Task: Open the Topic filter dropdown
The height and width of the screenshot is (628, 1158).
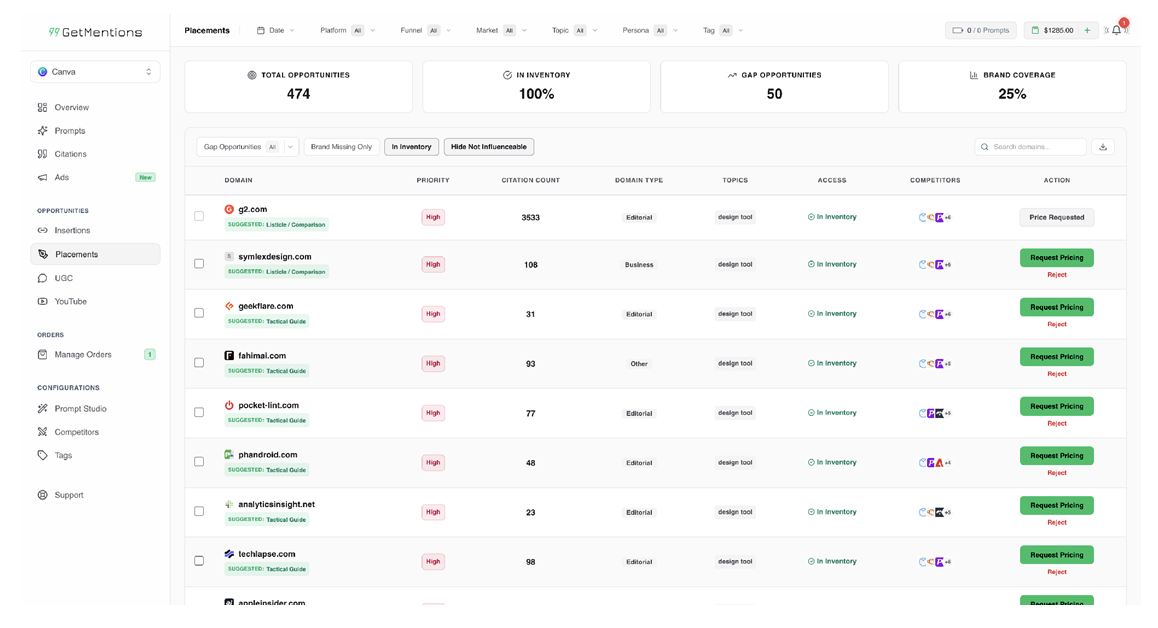Action: 574,30
